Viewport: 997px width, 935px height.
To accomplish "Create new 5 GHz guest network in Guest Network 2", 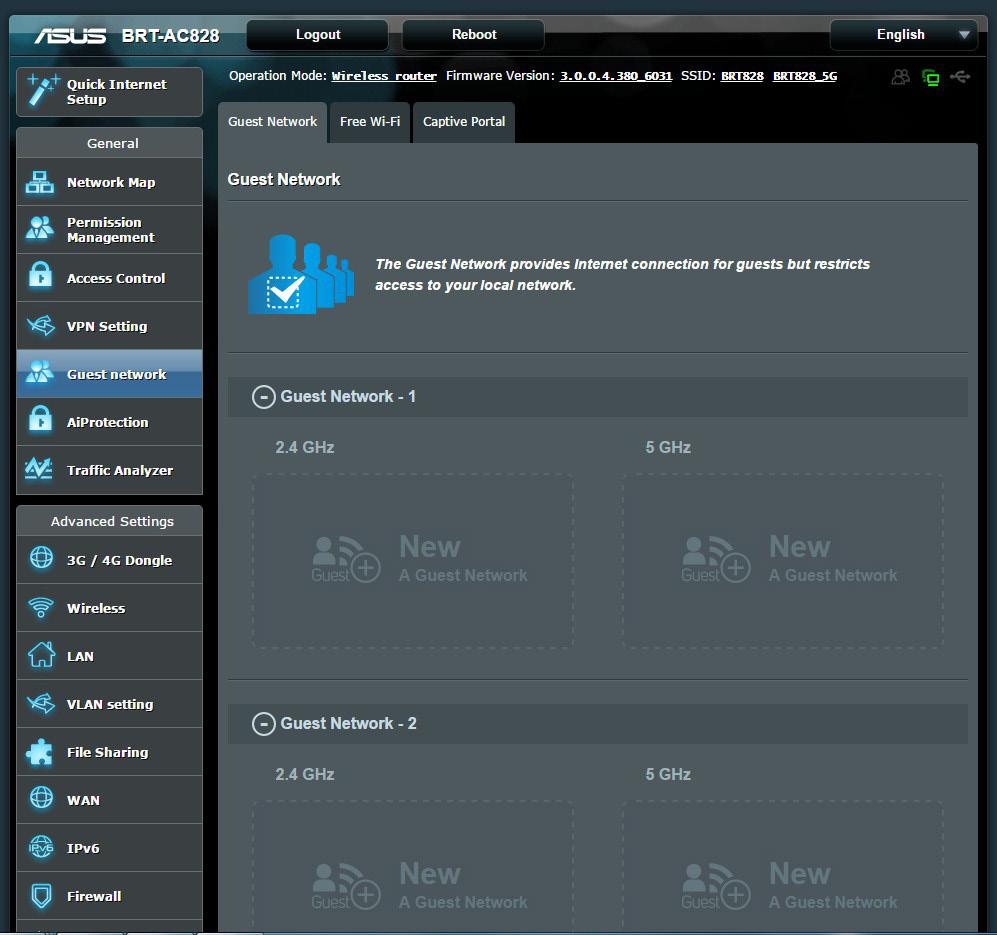I will click(x=783, y=868).
